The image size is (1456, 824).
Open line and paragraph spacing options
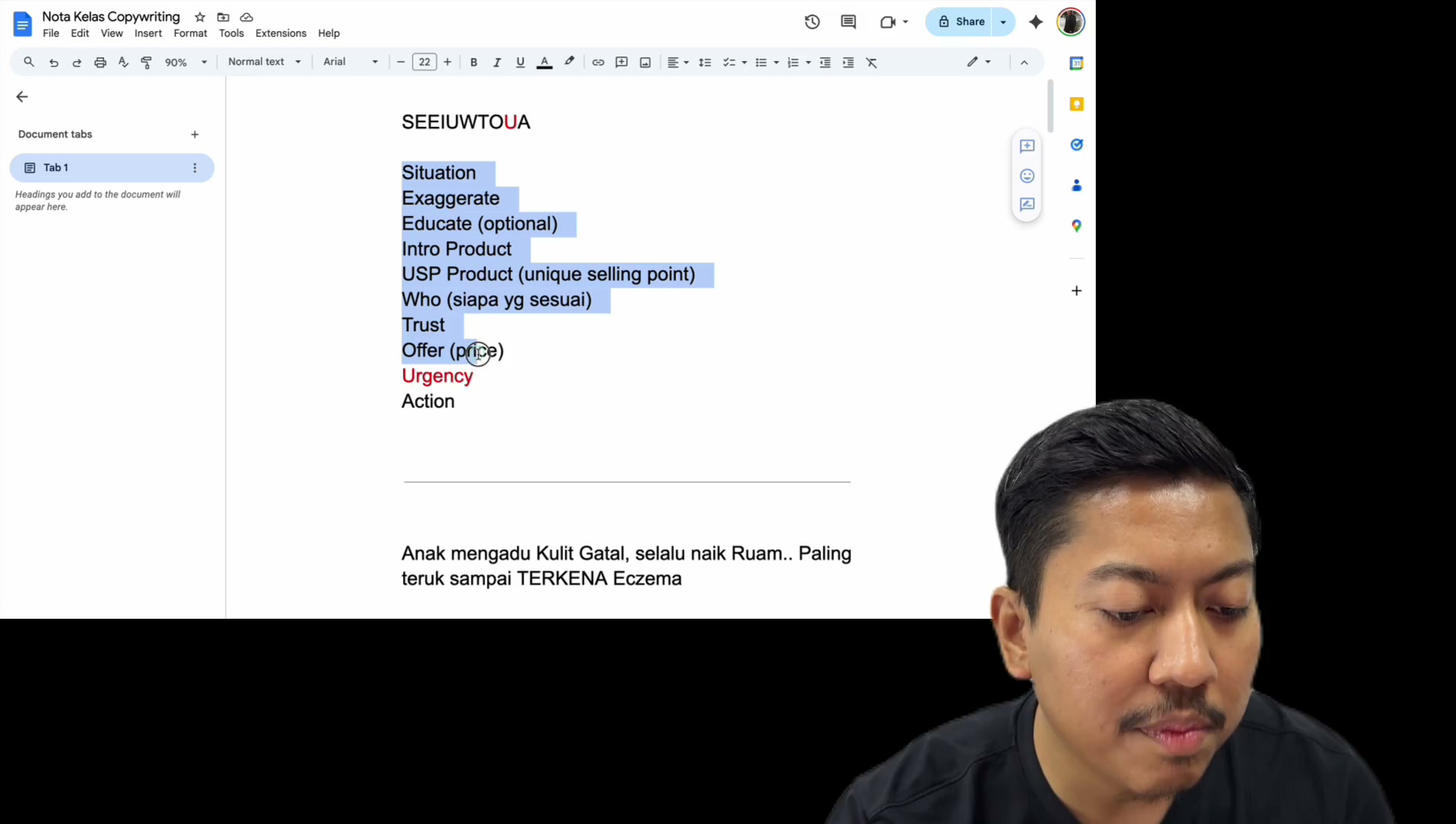705,63
